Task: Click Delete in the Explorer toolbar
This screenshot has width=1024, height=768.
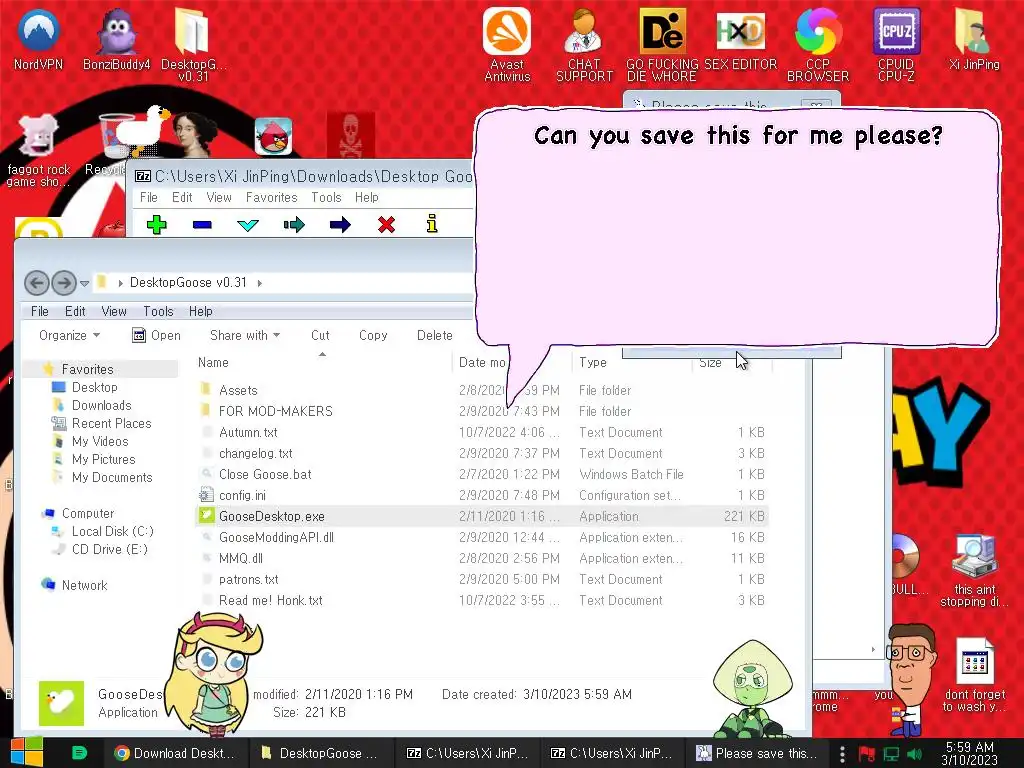Action: (434, 335)
